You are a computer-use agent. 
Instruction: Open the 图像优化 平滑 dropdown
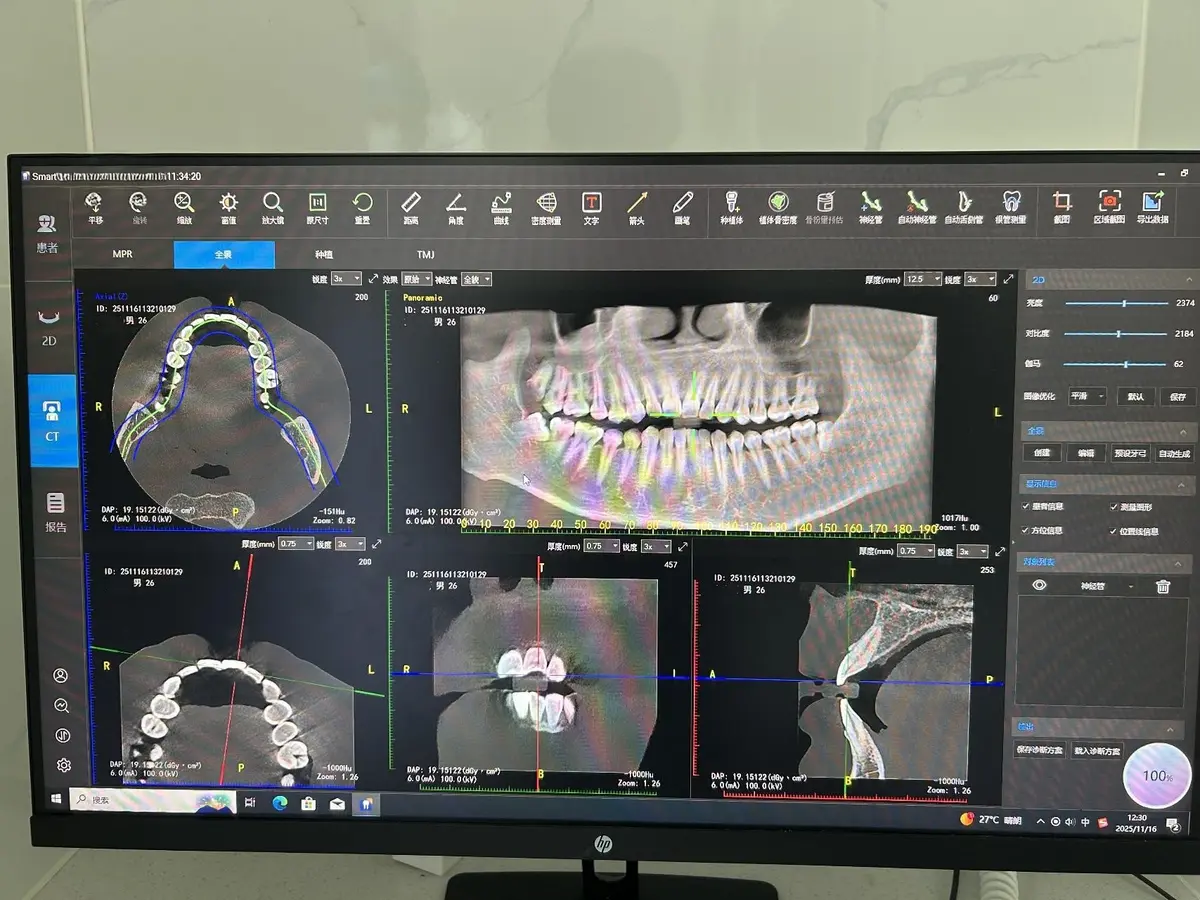click(1087, 396)
